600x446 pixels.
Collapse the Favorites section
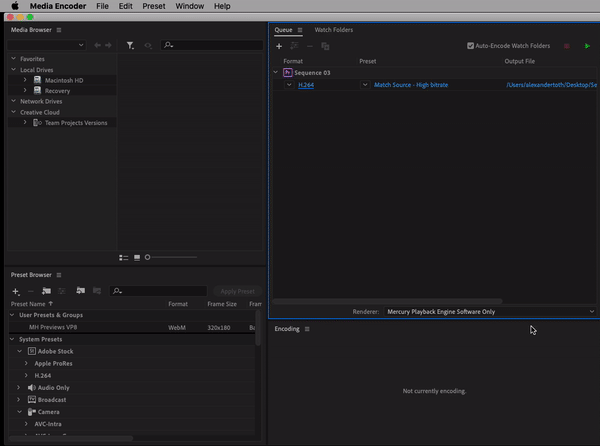(x=13, y=59)
